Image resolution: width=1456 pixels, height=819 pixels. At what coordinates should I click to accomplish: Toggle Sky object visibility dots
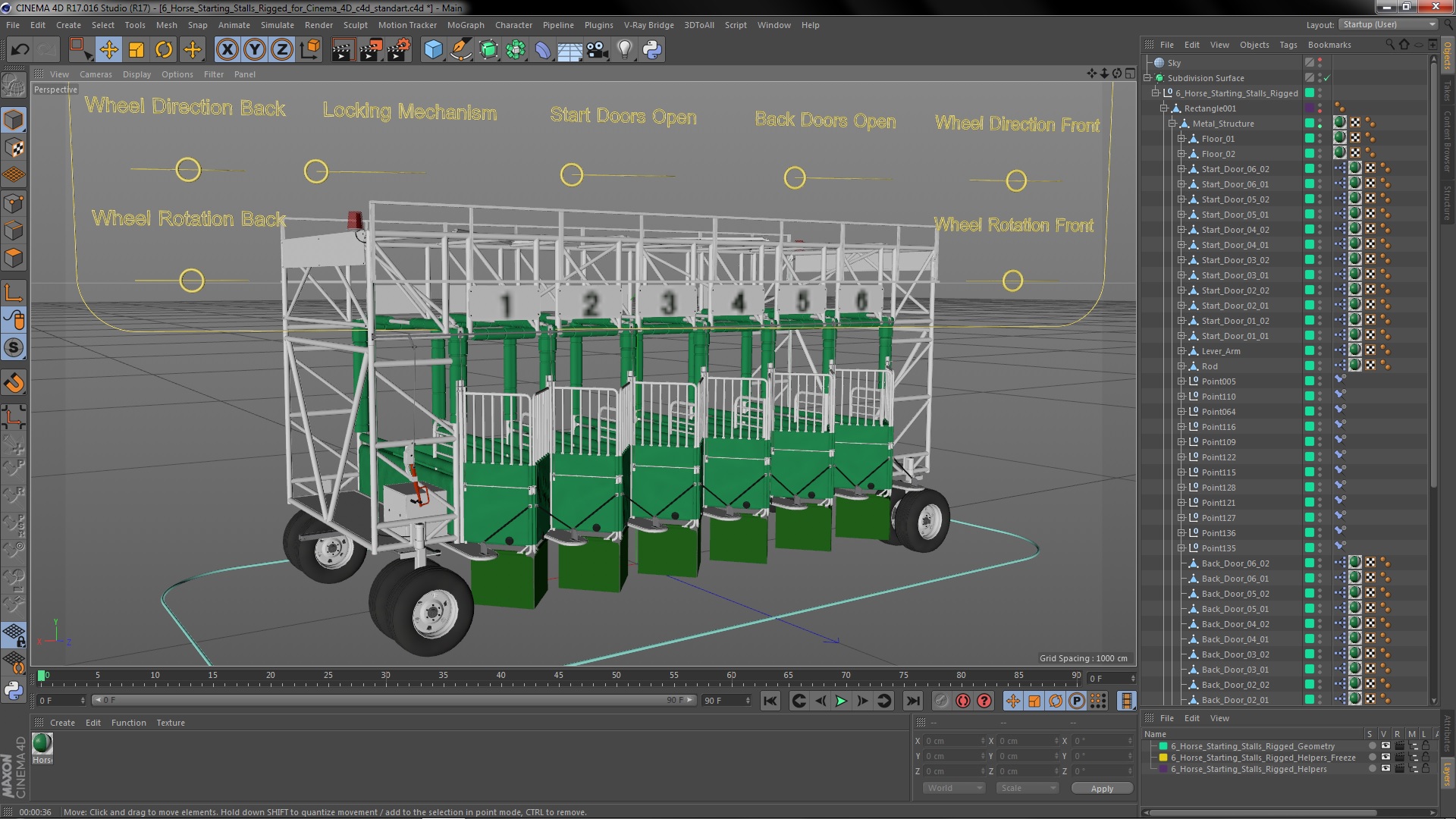pos(1319,63)
